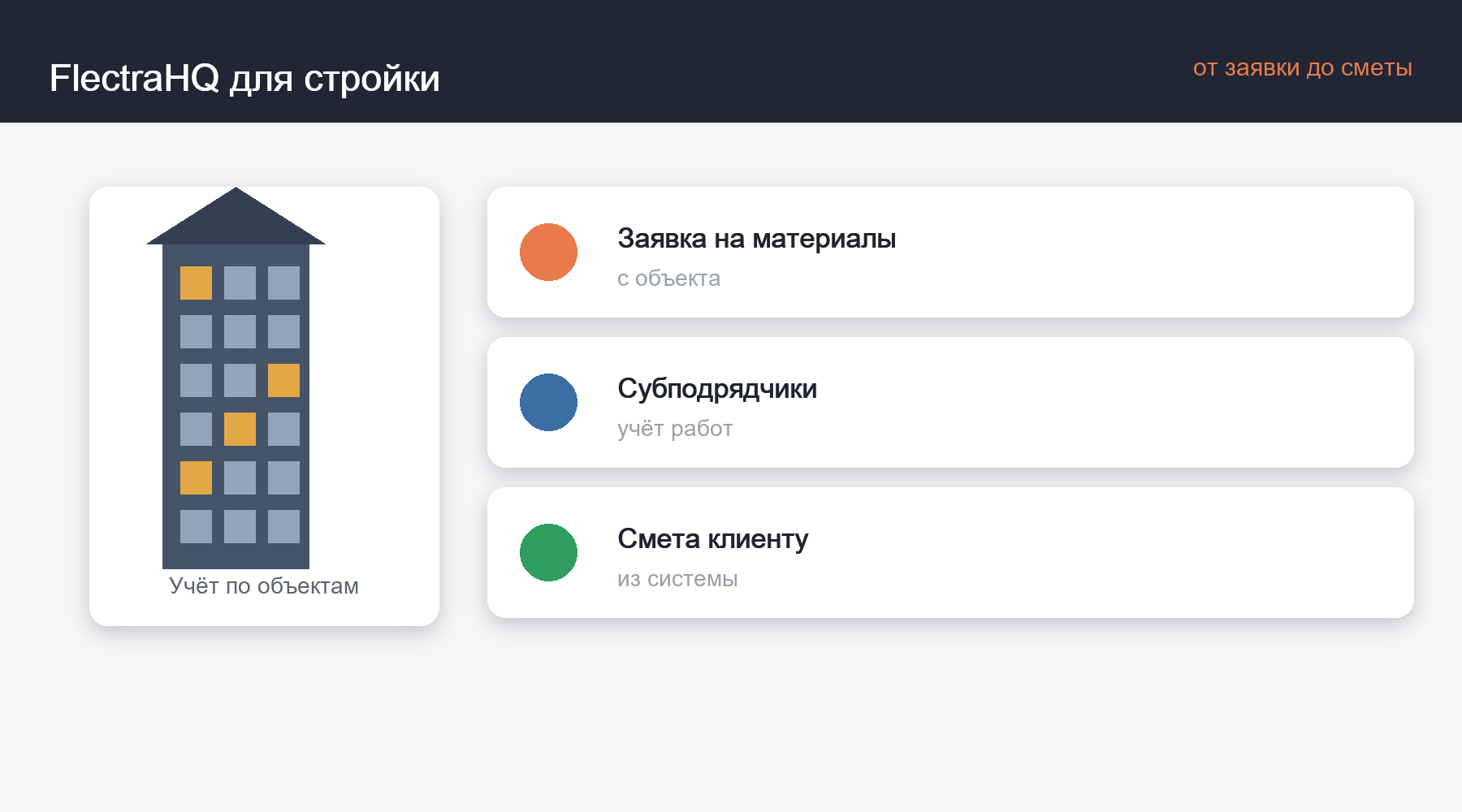Click the building illustration in the left card
This screenshot has width=1462, height=812.
click(x=236, y=378)
